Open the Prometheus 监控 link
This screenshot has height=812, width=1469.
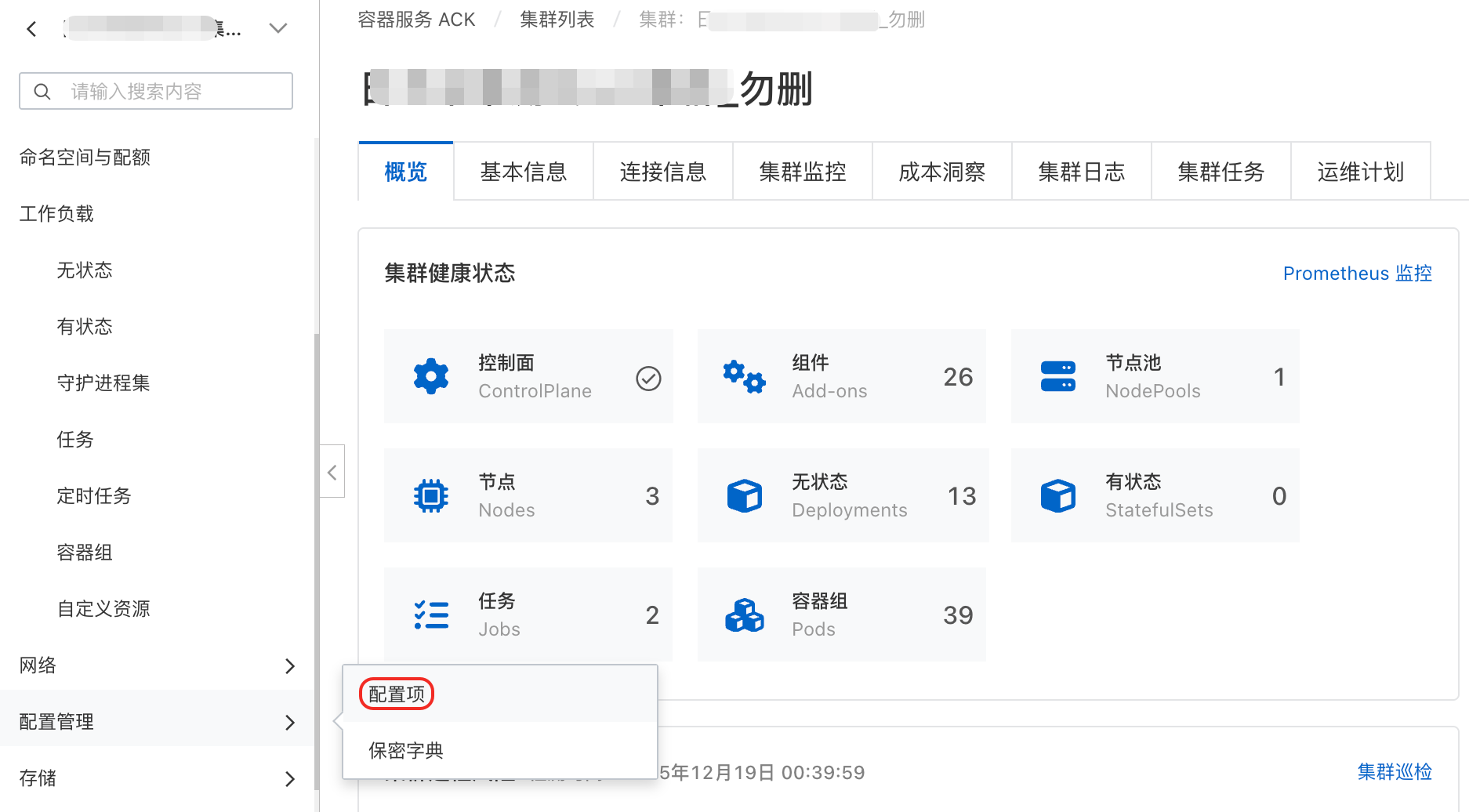1358,274
